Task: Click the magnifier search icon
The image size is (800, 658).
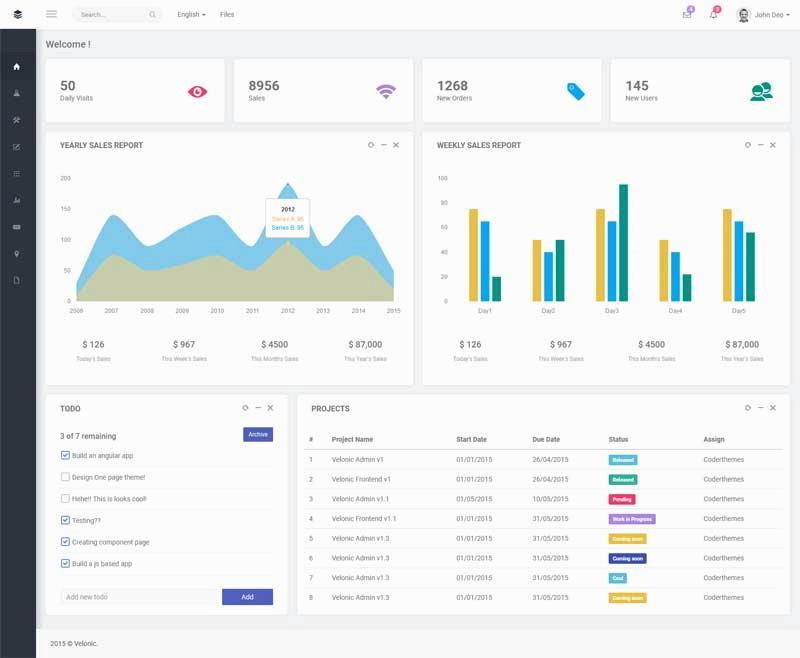Action: pos(152,15)
